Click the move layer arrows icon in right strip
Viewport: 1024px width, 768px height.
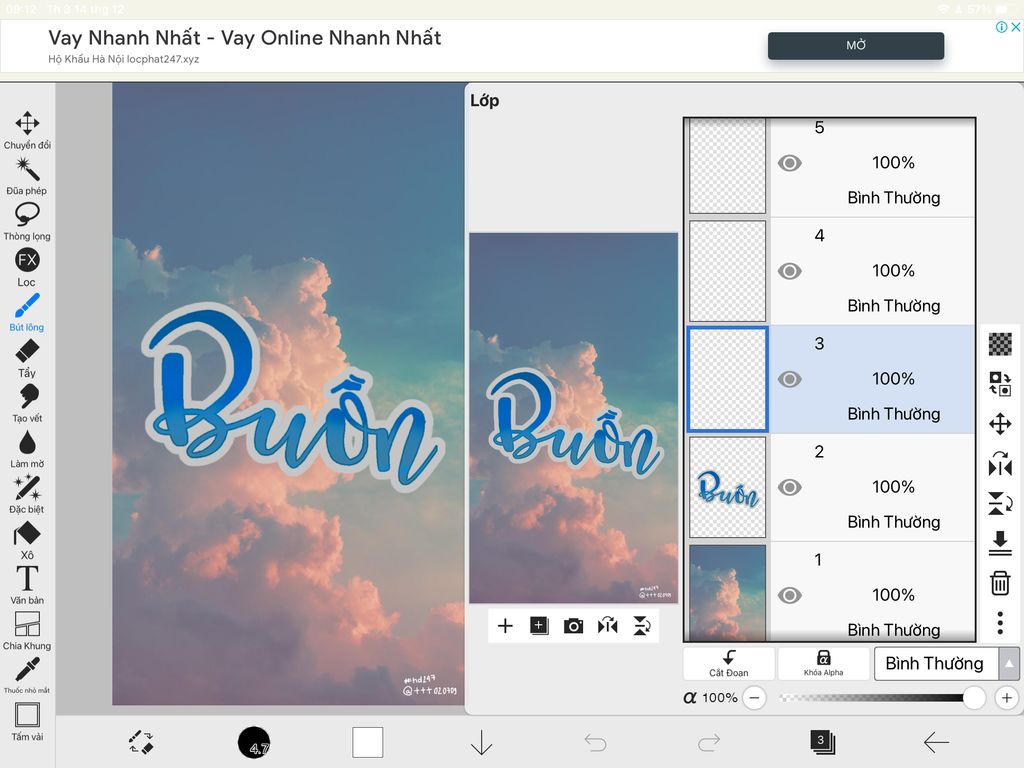tap(1000, 424)
